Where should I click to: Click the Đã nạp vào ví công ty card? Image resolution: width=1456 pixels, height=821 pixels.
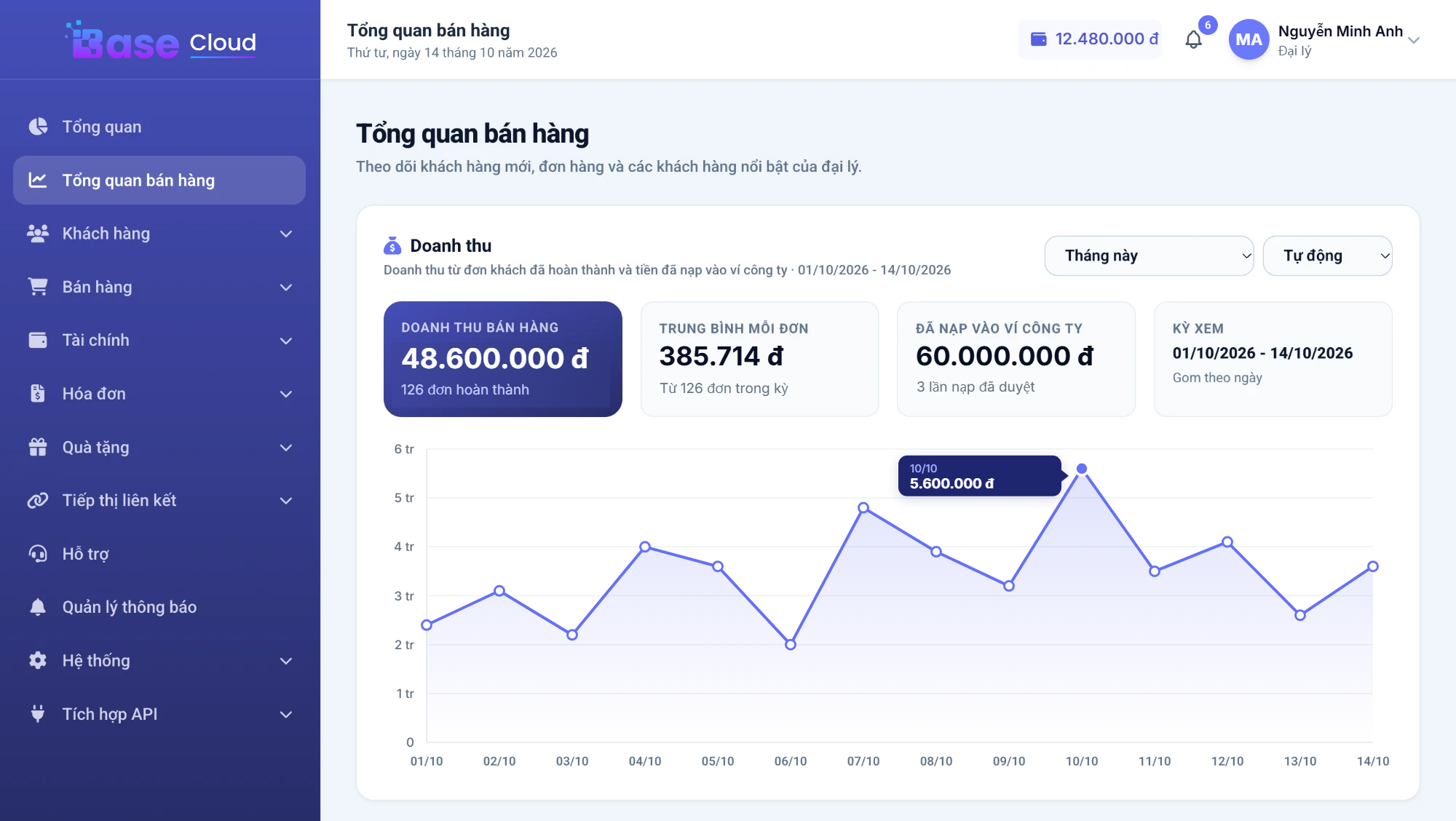[x=1016, y=359]
